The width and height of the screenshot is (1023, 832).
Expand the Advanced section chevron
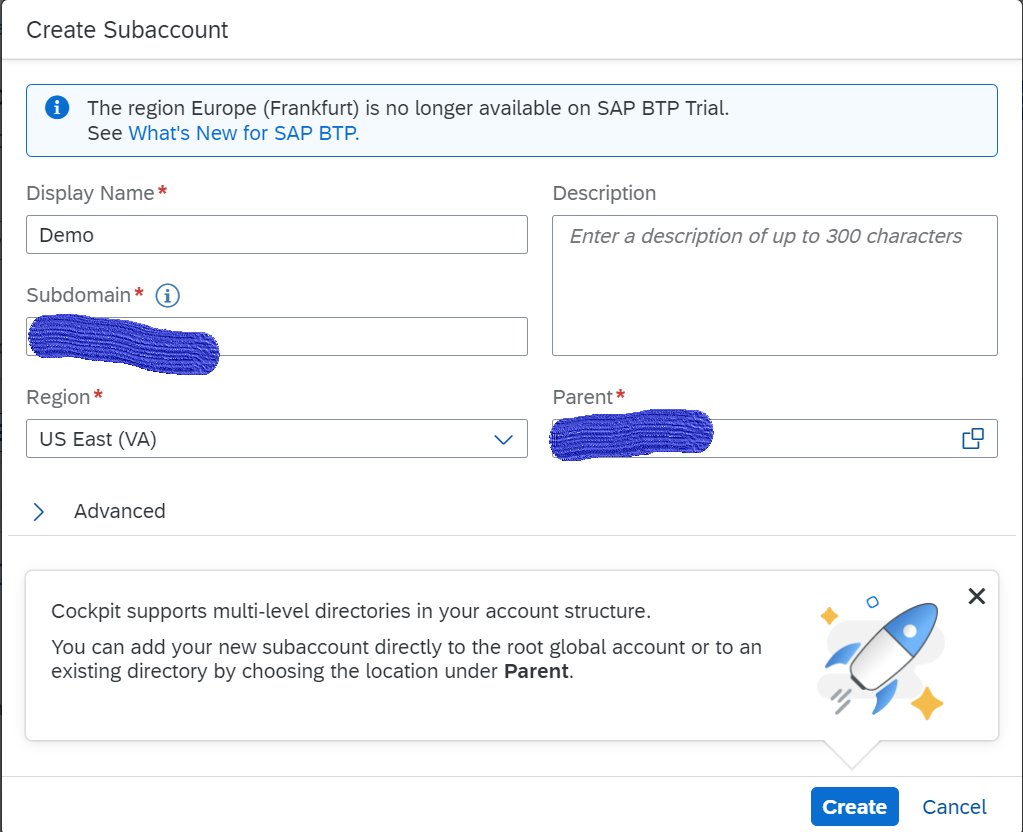[x=38, y=512]
